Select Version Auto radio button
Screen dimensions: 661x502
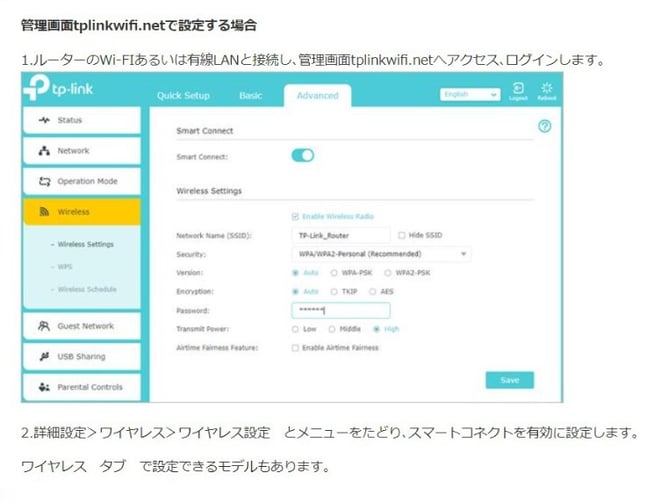point(296,273)
